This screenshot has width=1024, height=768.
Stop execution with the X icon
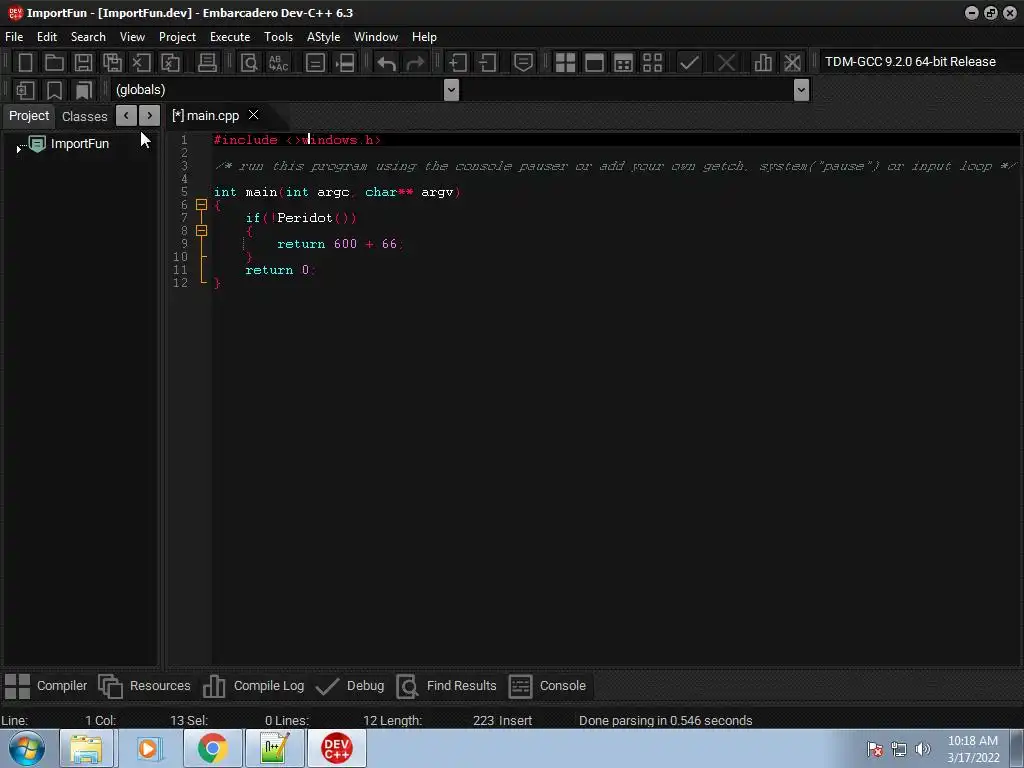726,63
